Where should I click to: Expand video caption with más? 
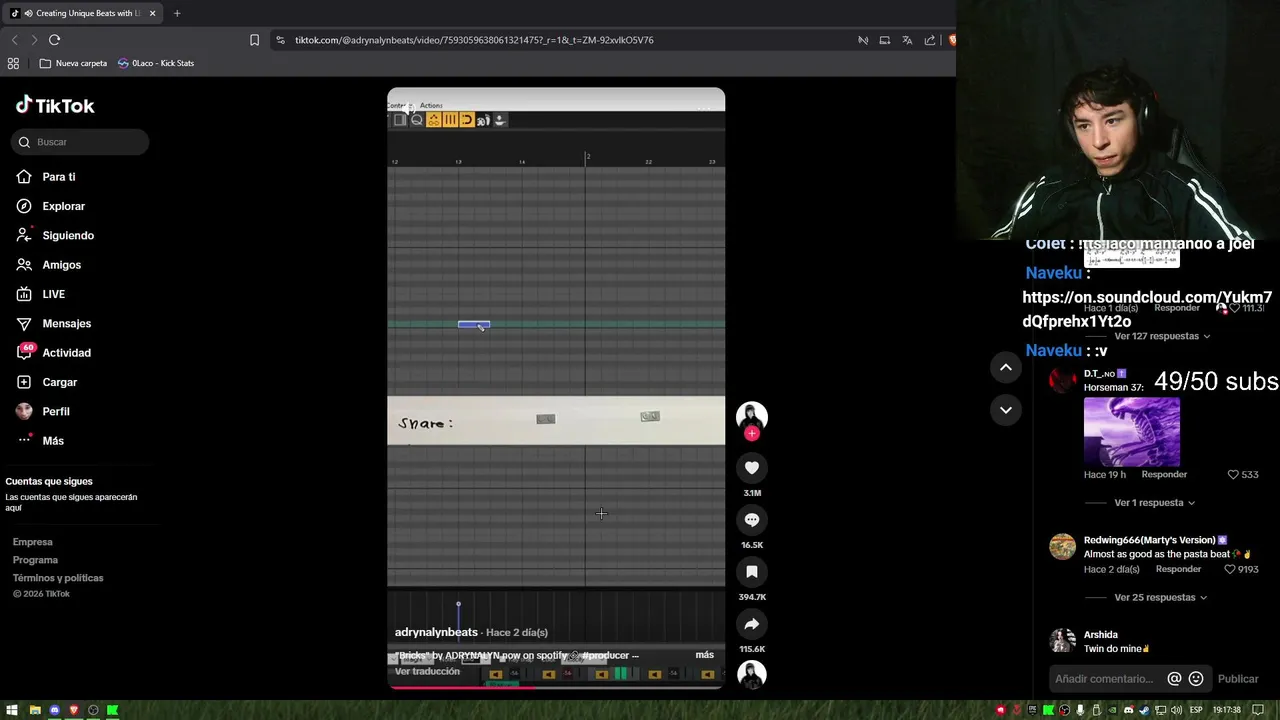[x=705, y=655]
